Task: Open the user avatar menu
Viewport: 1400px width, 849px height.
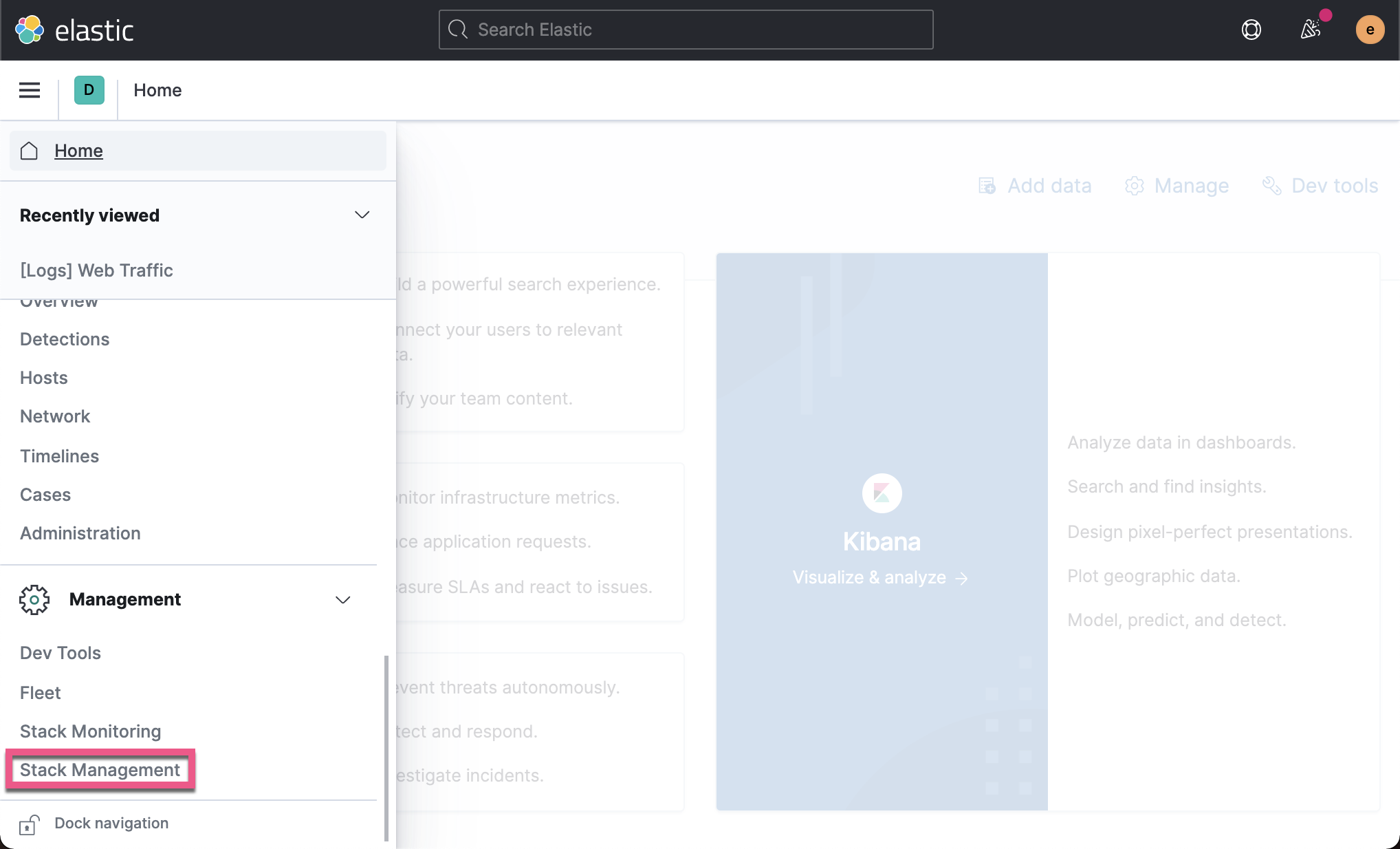Action: click(1369, 30)
